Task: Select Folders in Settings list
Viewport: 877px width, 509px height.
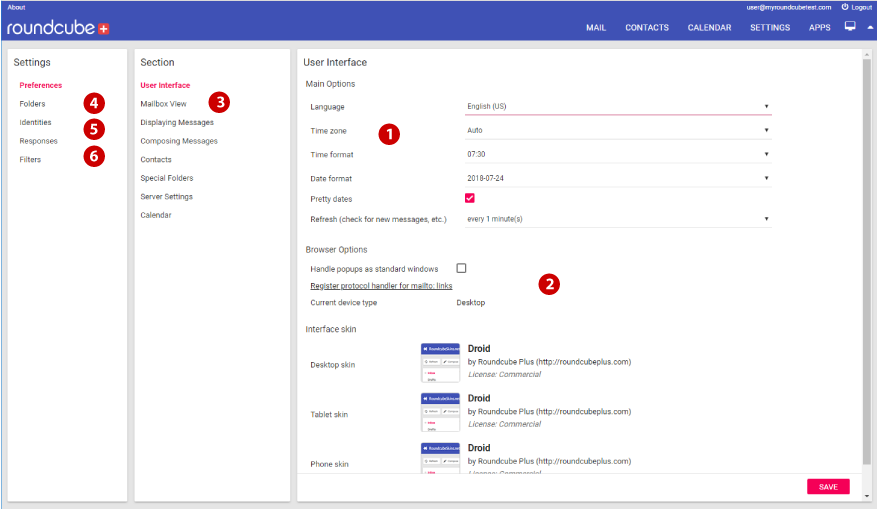Action: point(32,104)
